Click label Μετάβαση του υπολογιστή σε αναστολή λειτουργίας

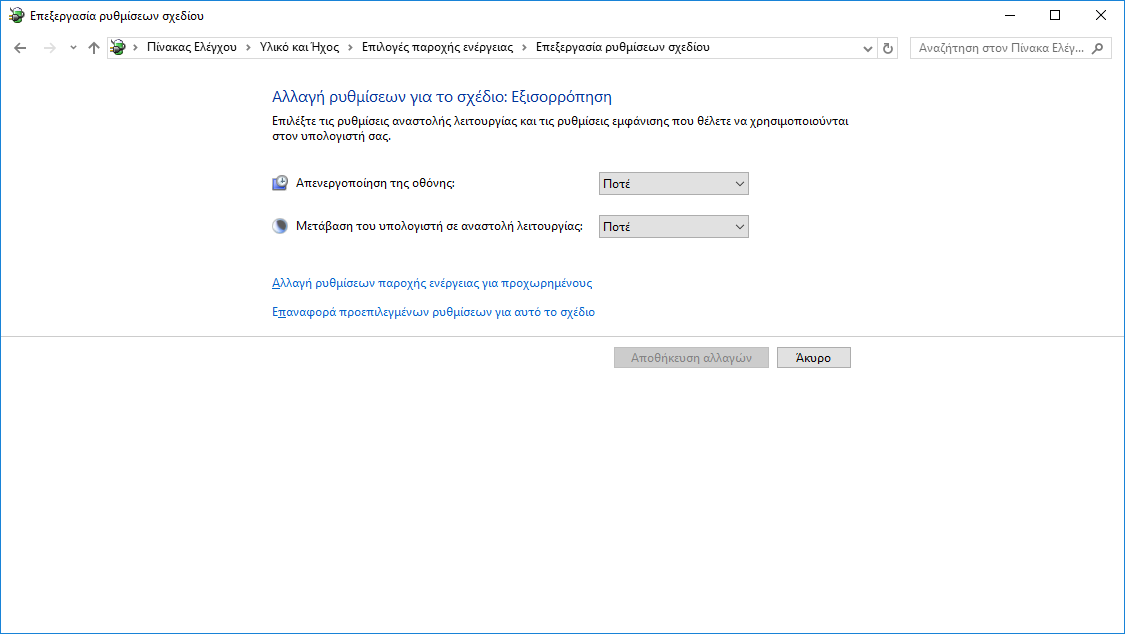click(439, 226)
